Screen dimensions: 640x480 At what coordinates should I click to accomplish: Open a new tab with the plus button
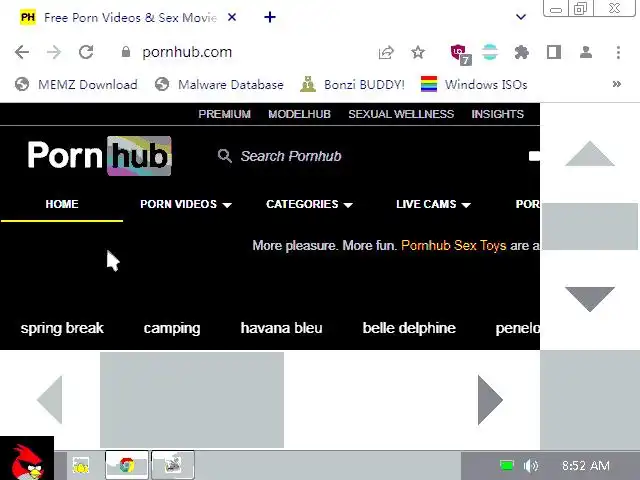coord(270,17)
